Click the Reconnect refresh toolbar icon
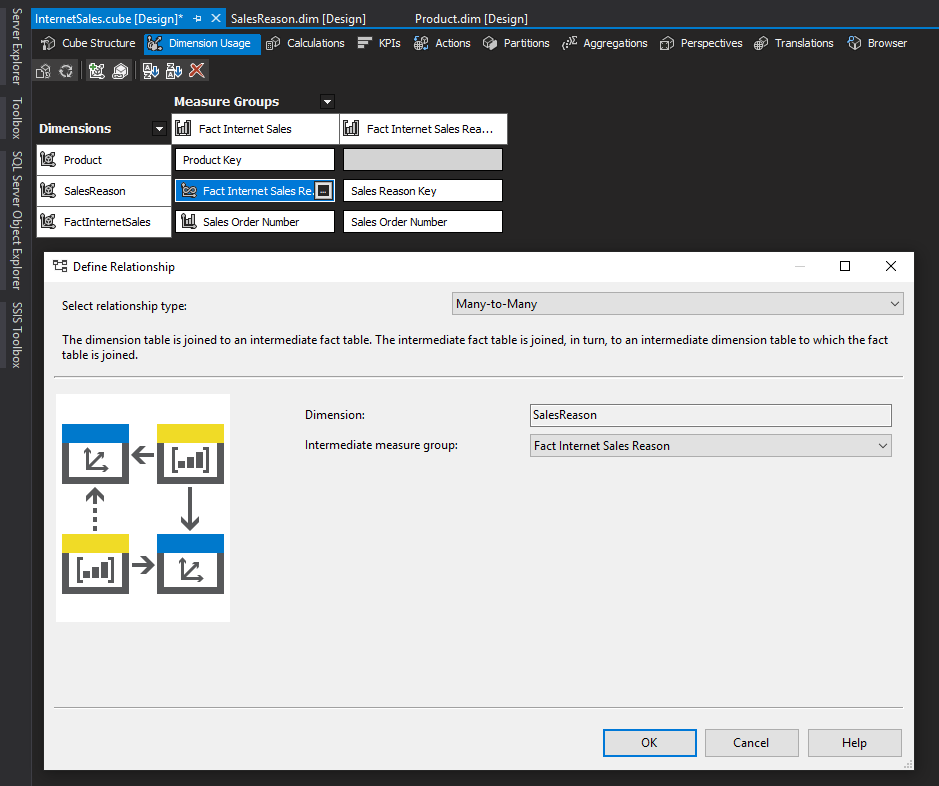Screen dimensions: 939x786 pyautogui.click(x=66, y=71)
